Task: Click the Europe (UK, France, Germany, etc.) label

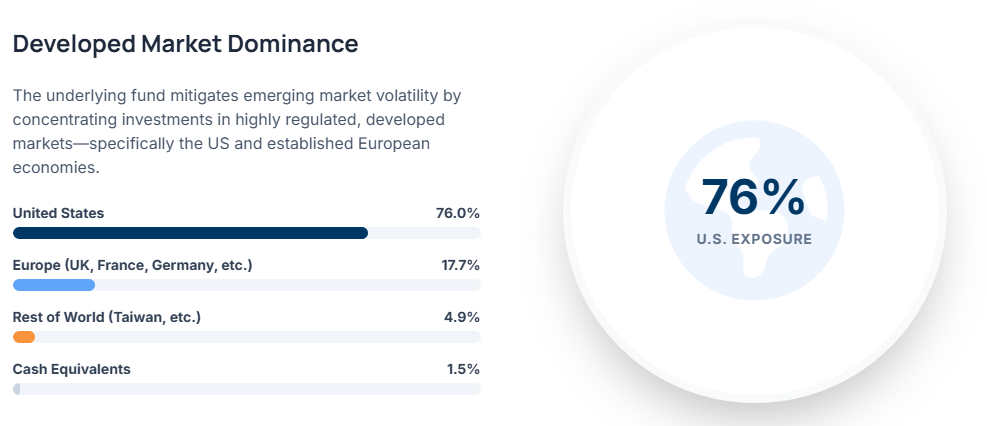Action: click(132, 265)
